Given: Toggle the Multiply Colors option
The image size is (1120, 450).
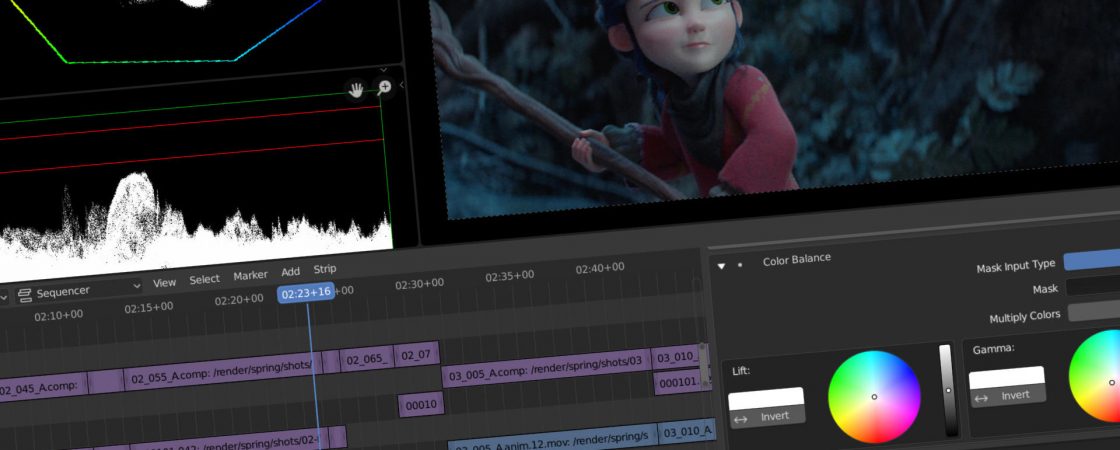Looking at the screenshot, I should pos(1094,311).
